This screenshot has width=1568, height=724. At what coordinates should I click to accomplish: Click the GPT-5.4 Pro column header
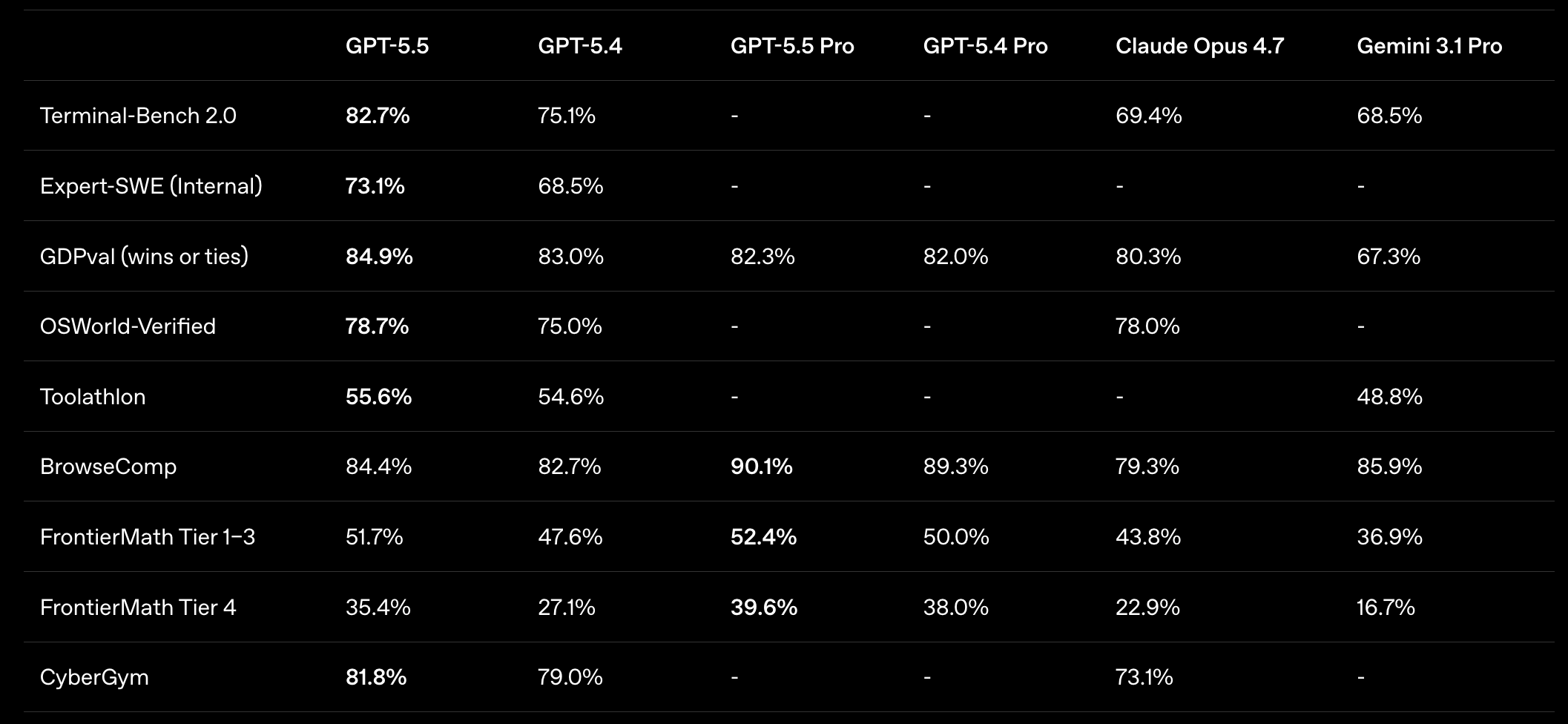pos(985,46)
